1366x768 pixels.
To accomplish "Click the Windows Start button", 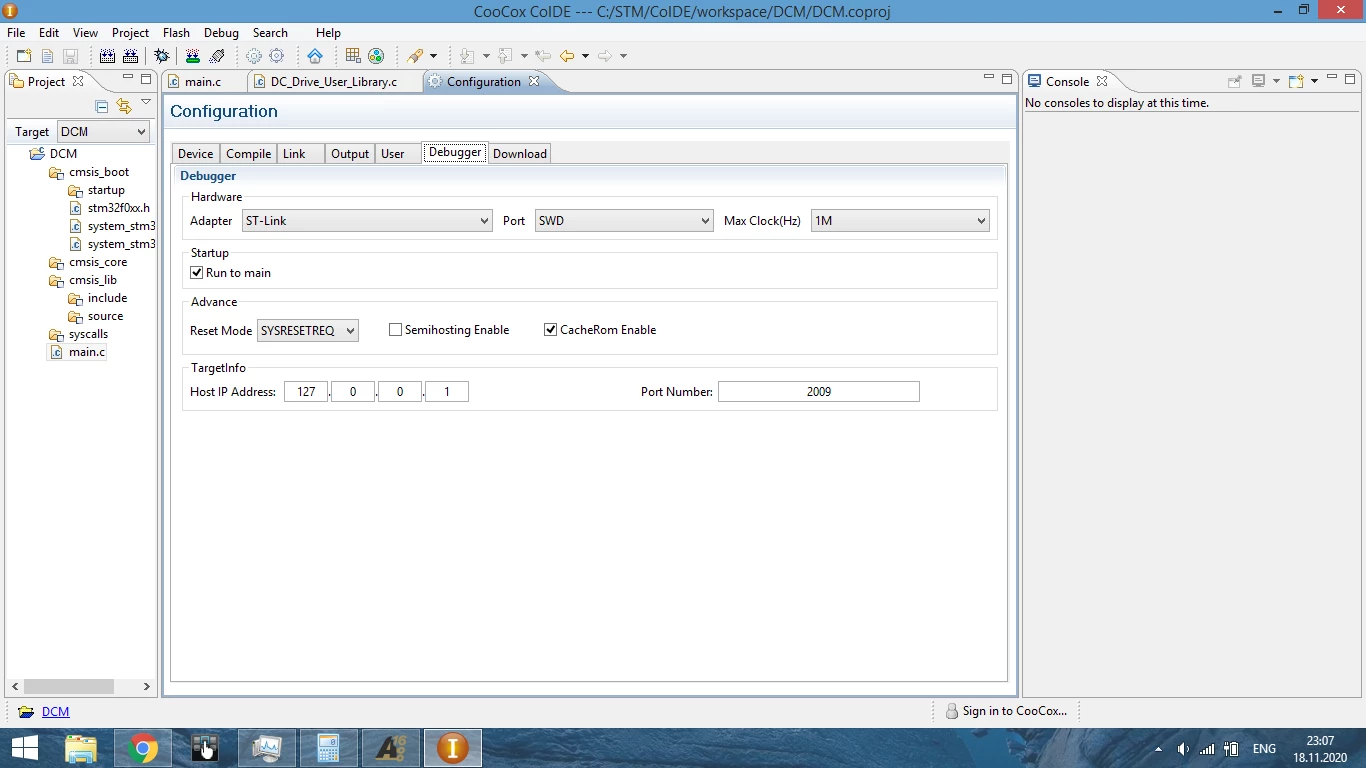I will pyautogui.click(x=24, y=748).
